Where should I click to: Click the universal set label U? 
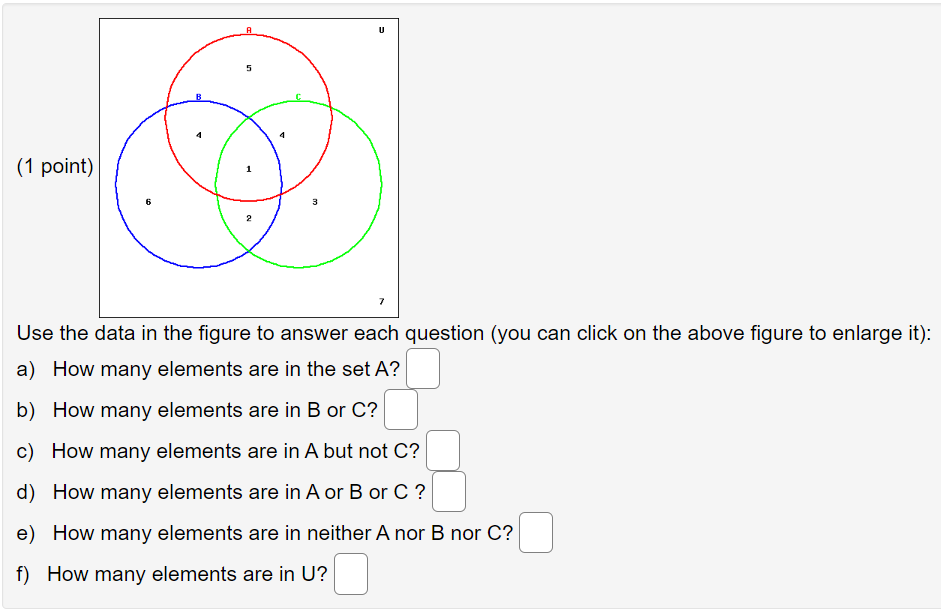tap(381, 31)
